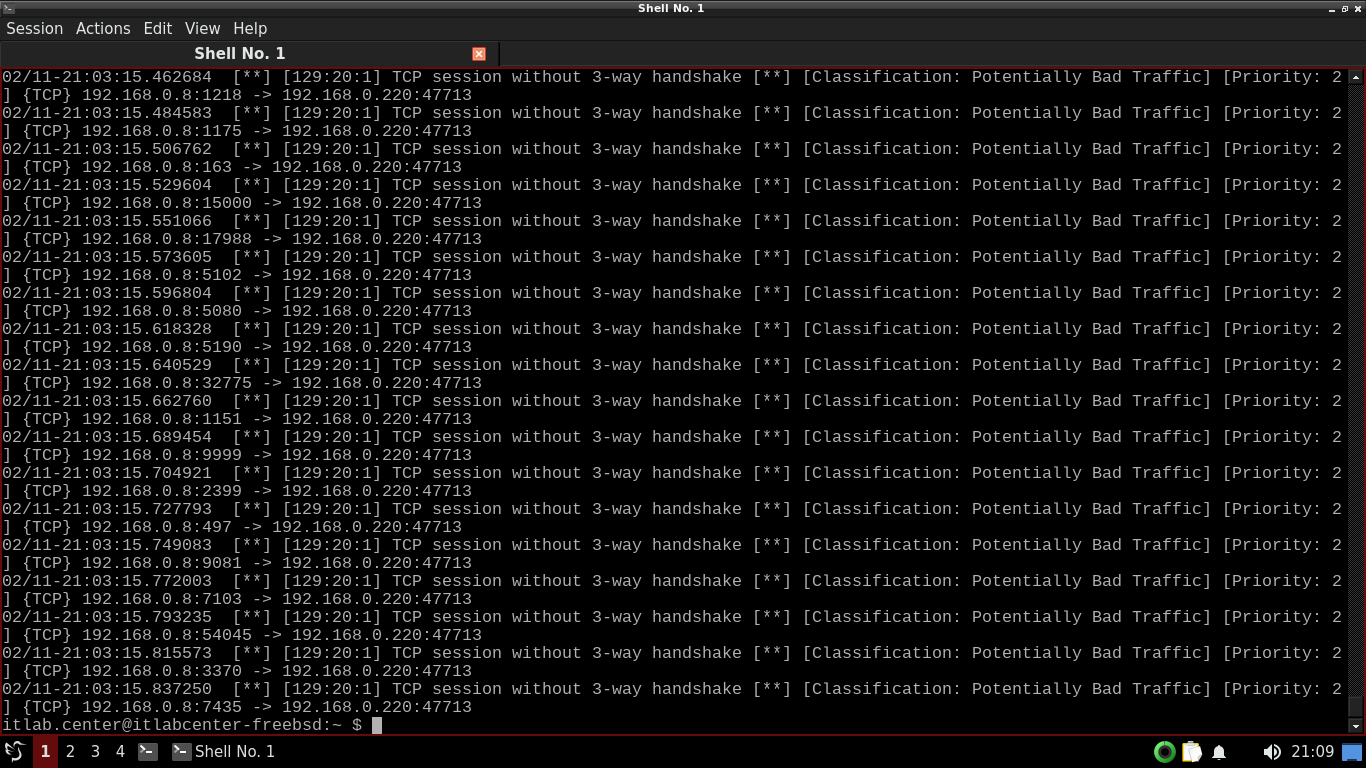This screenshot has height=768, width=1366.
Task: Launch terminal from taskbar quick-launch icon
Action: (x=147, y=751)
